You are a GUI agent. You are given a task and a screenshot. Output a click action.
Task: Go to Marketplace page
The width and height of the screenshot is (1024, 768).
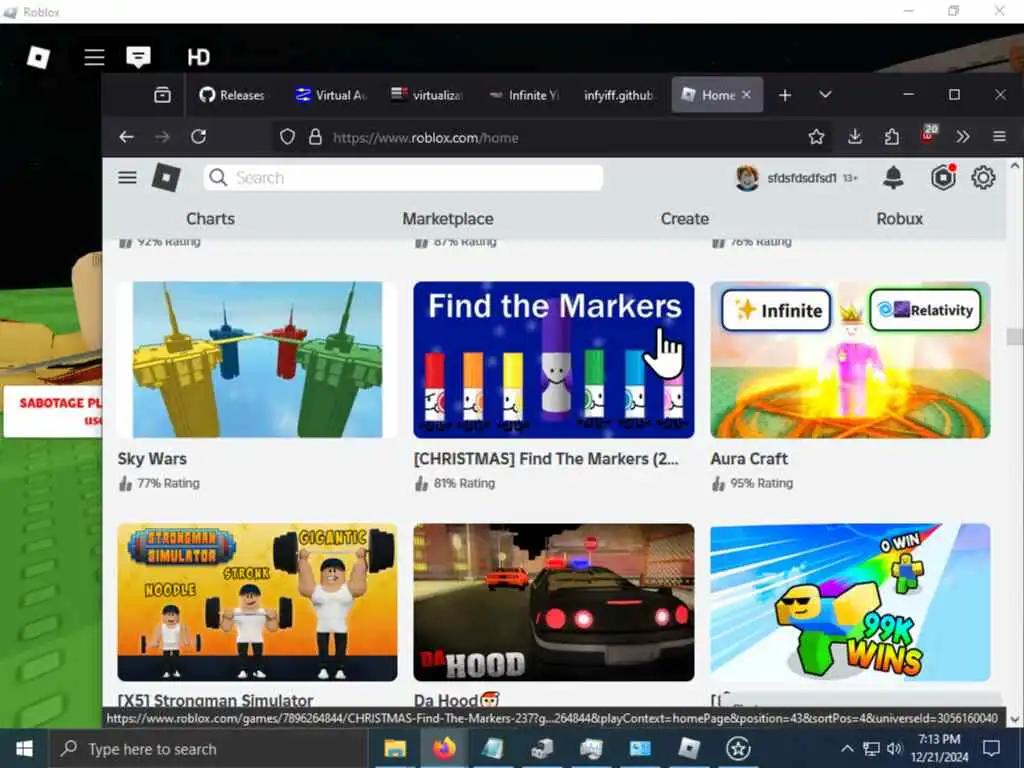(x=448, y=219)
